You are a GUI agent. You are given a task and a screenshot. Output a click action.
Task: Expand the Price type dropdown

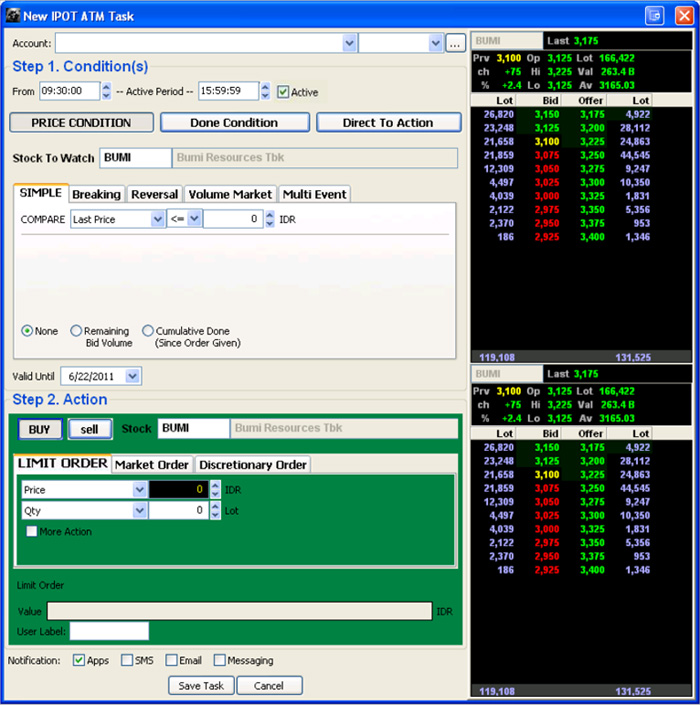coord(140,489)
